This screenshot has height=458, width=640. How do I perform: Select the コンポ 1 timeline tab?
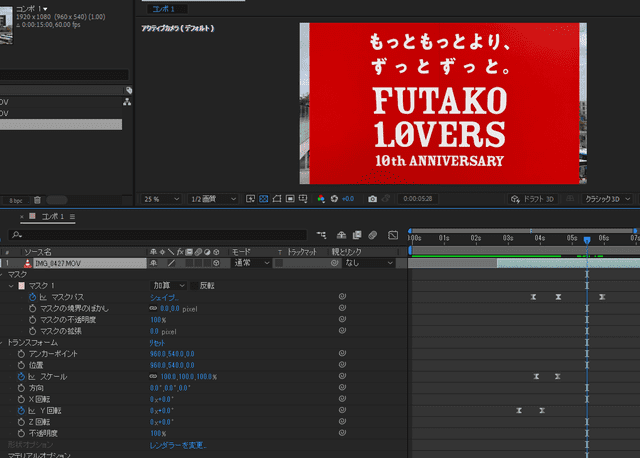tap(53, 216)
